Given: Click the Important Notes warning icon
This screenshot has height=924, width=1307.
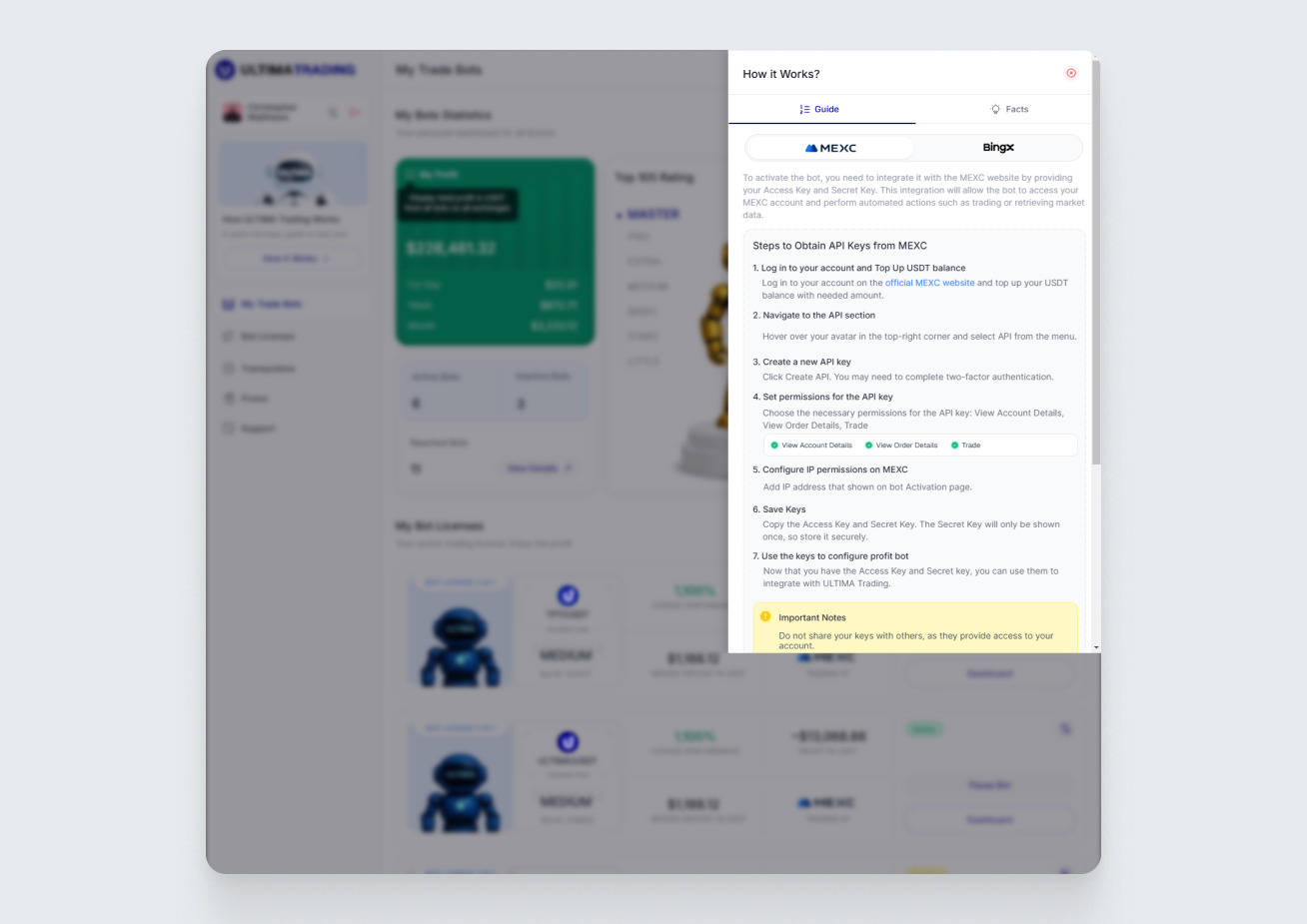Looking at the screenshot, I should (x=765, y=616).
